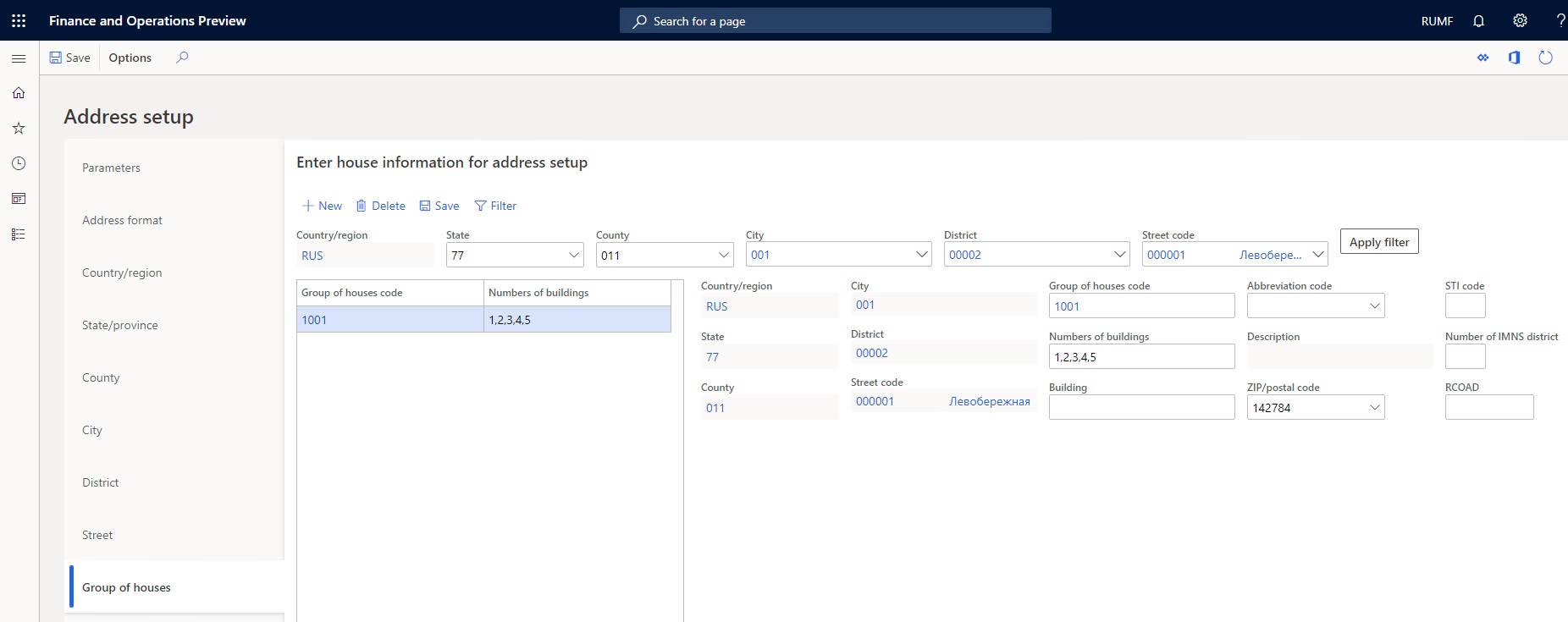Click the Filter toolbar button
1568x622 pixels.
pyautogui.click(x=495, y=206)
